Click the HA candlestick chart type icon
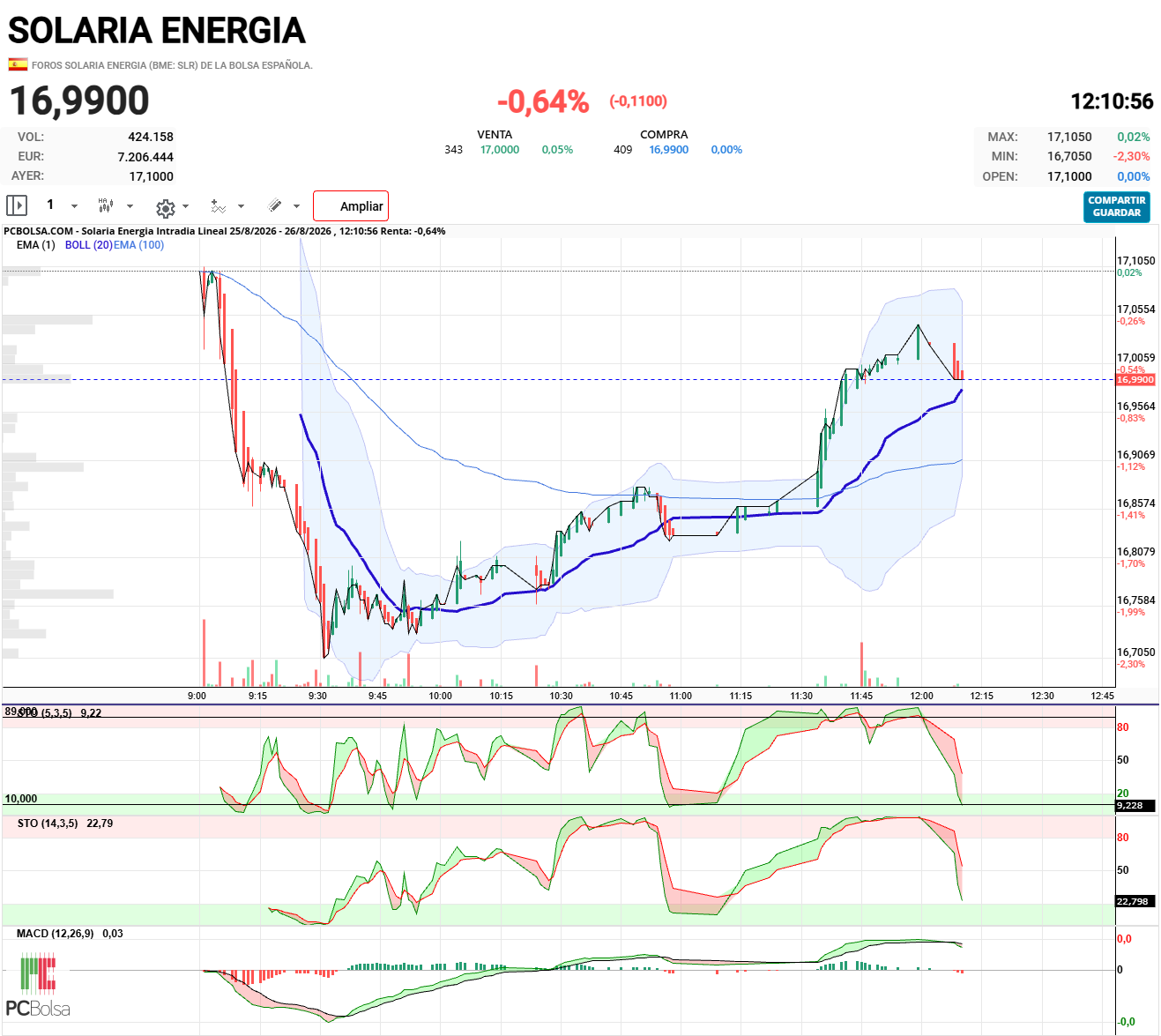The image size is (1161, 1036). (x=106, y=205)
